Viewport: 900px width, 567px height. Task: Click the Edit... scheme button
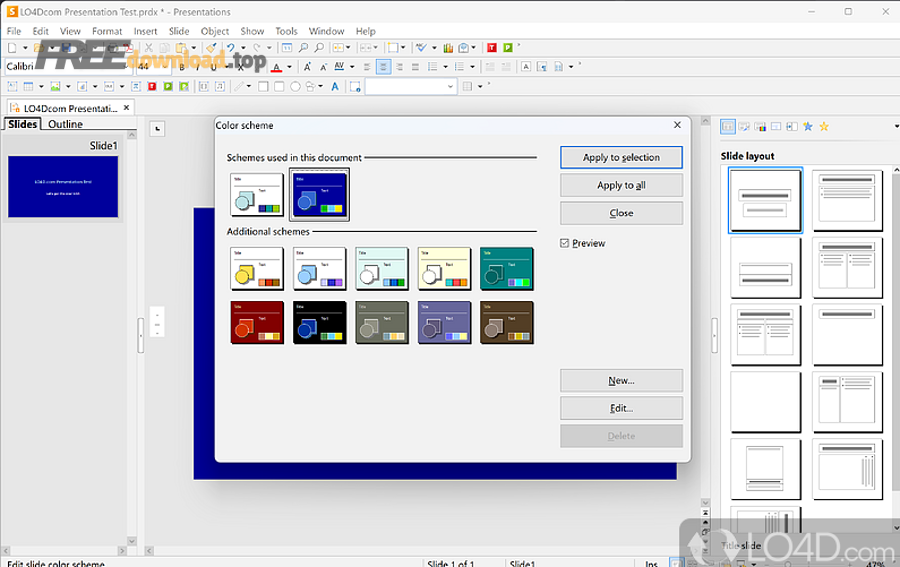click(621, 408)
